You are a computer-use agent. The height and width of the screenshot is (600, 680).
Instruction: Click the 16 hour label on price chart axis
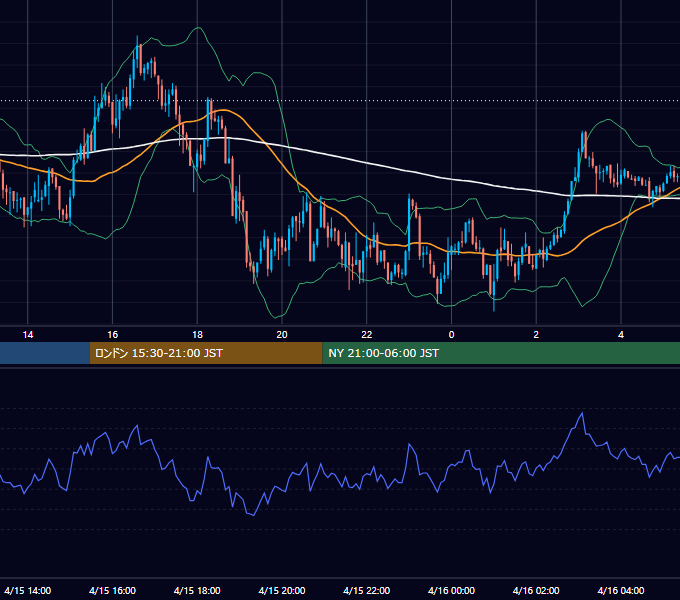[x=112, y=335]
